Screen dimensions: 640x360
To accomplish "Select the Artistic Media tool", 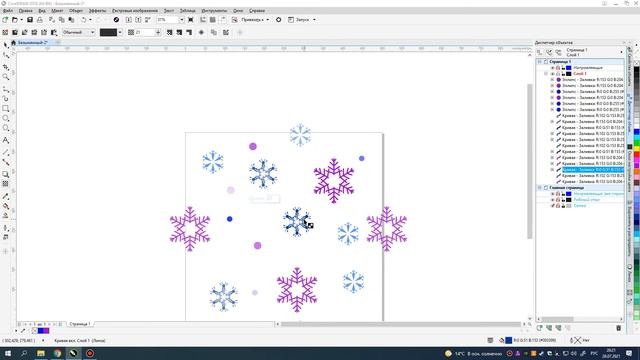I will pyautogui.click(x=5, y=98).
